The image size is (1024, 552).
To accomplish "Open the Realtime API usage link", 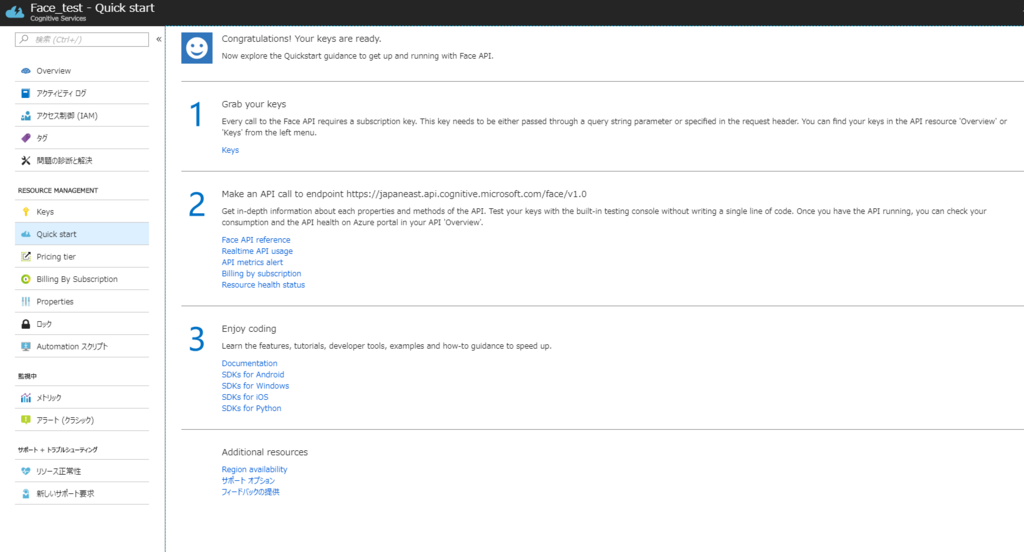I will pos(257,251).
